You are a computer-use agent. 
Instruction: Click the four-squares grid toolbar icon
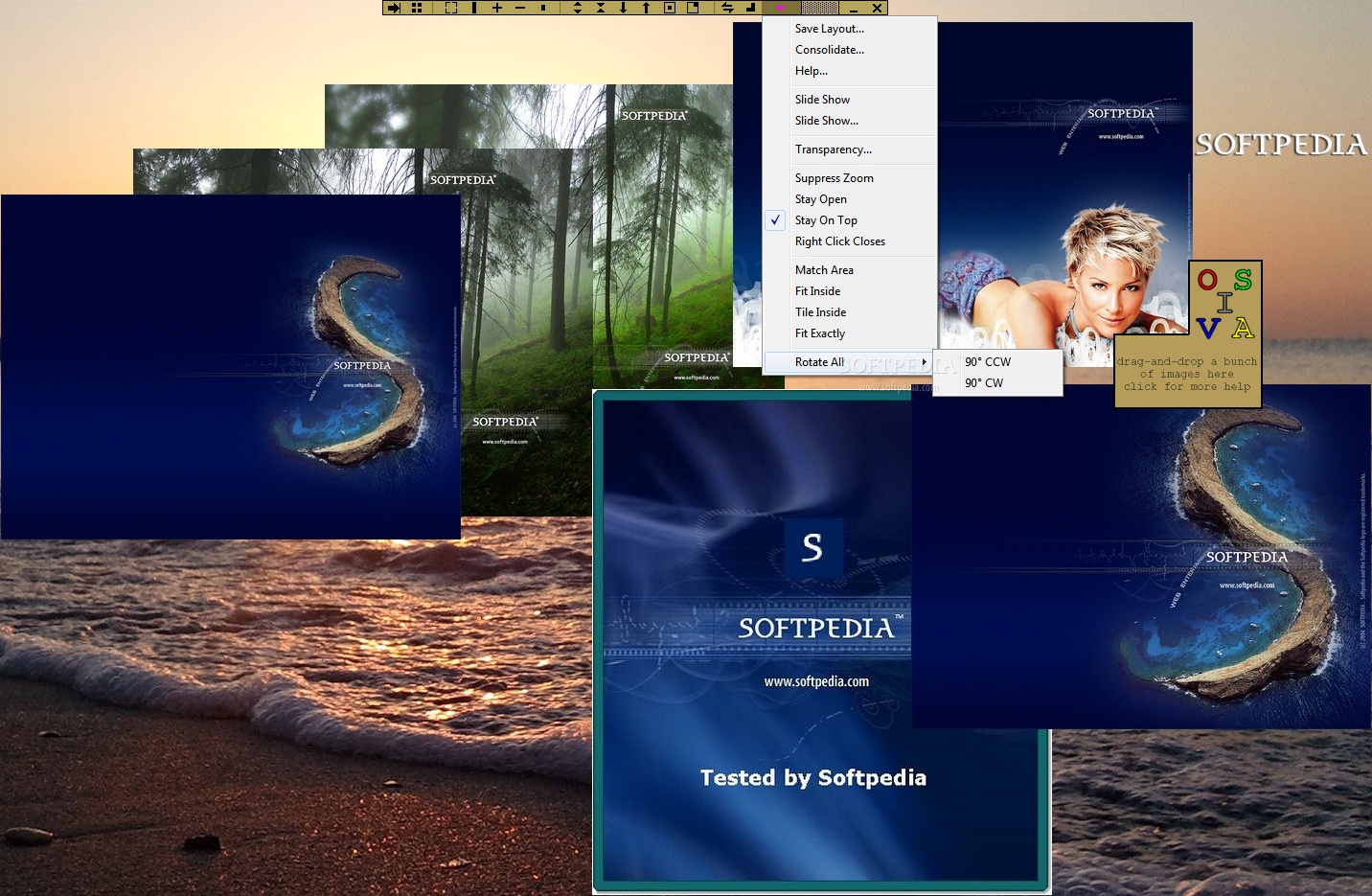point(417,8)
